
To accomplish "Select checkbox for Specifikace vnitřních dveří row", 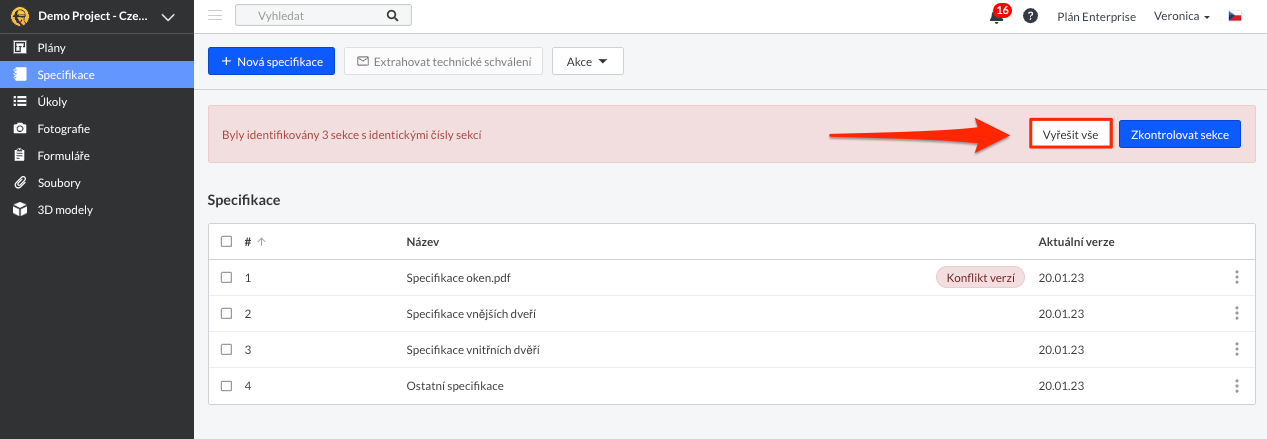I will tap(226, 350).
